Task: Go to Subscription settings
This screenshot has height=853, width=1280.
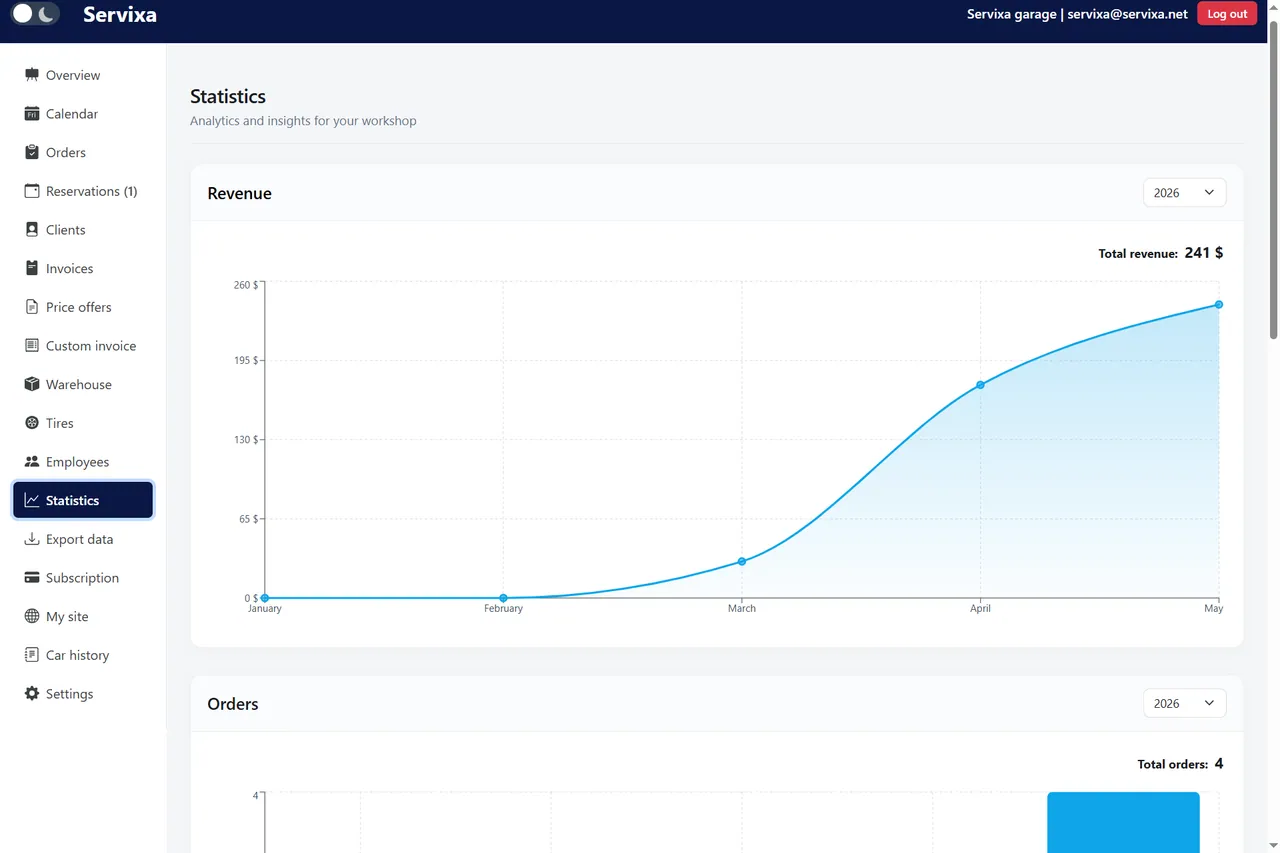Action: [83, 578]
